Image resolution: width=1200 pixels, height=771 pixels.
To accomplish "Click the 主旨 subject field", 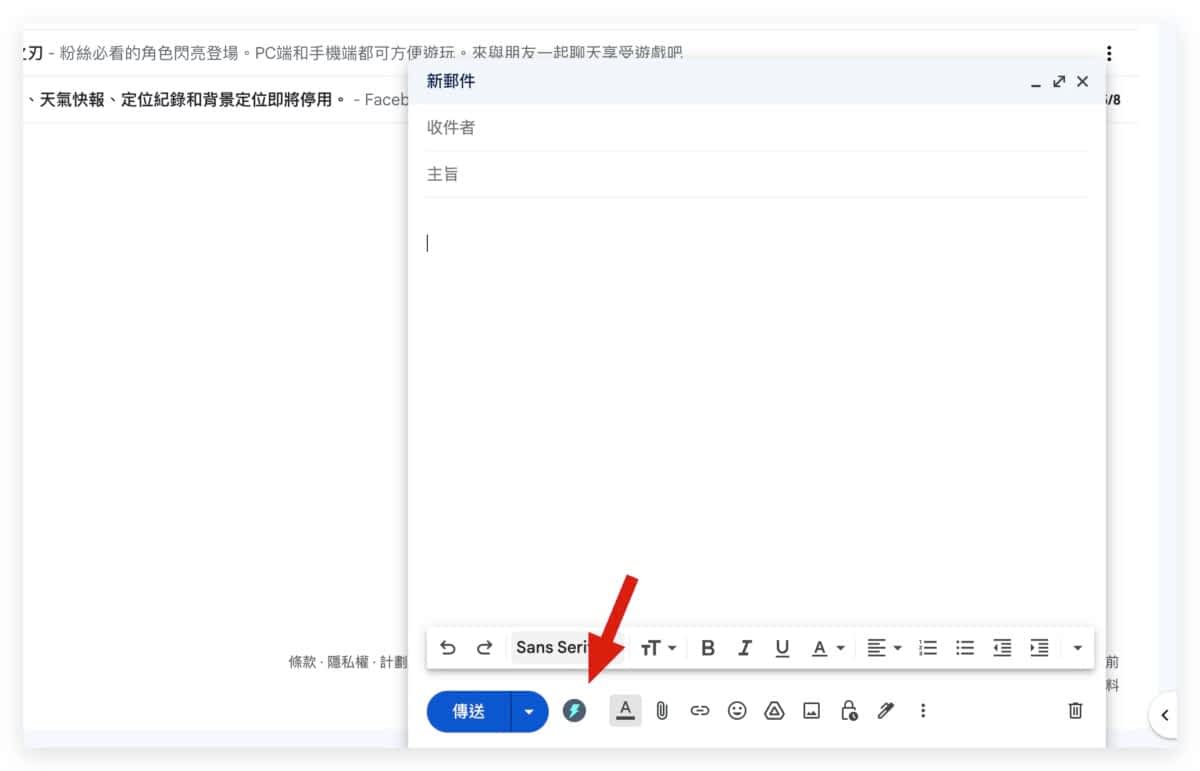I will pyautogui.click(x=757, y=174).
